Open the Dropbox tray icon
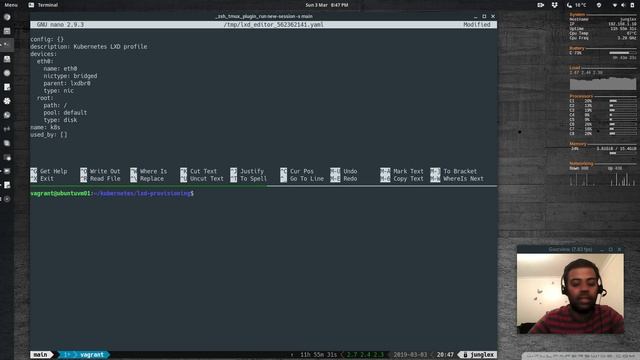The width and height of the screenshot is (640, 360). tap(554, 5)
